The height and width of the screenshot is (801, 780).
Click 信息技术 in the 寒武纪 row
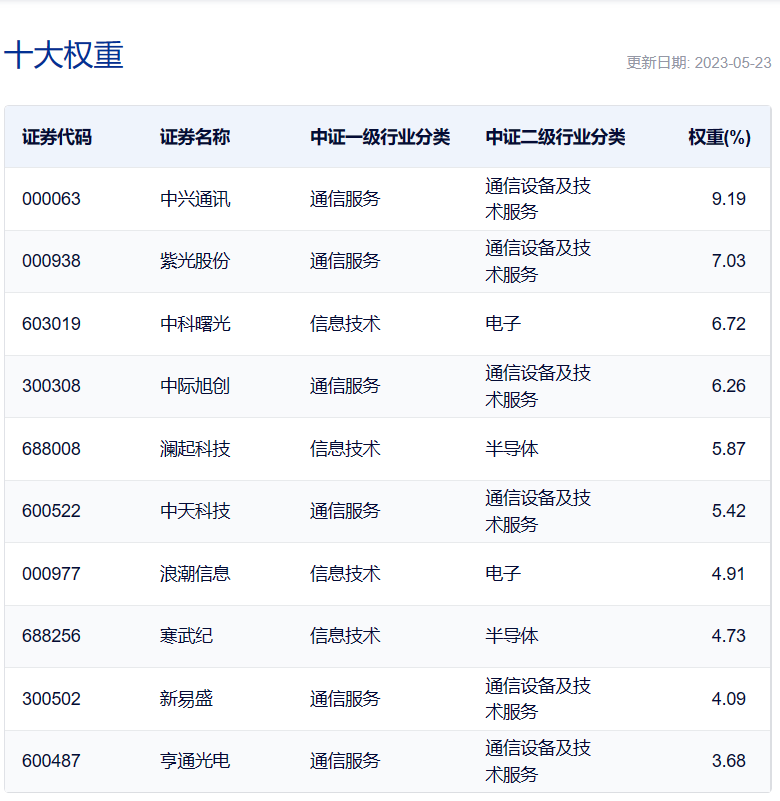click(x=345, y=636)
